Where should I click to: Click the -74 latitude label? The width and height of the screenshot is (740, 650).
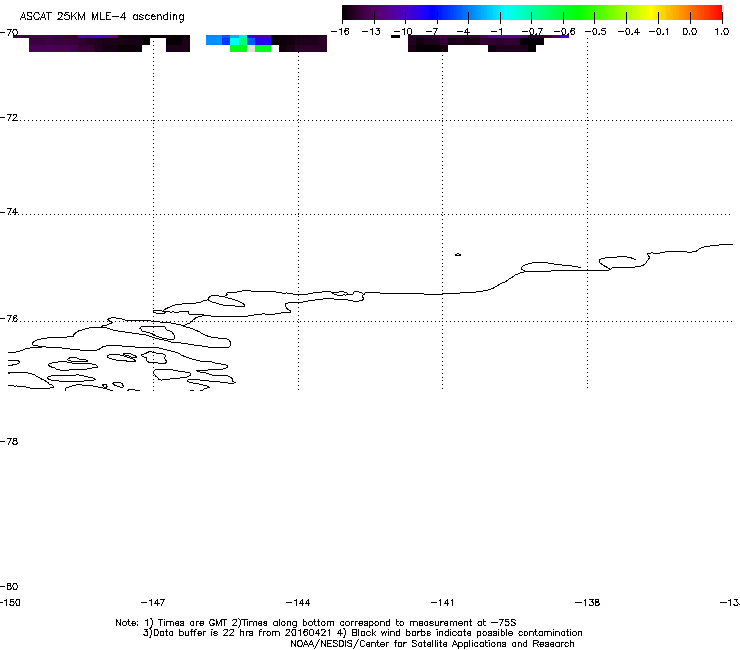pyautogui.click(x=9, y=211)
